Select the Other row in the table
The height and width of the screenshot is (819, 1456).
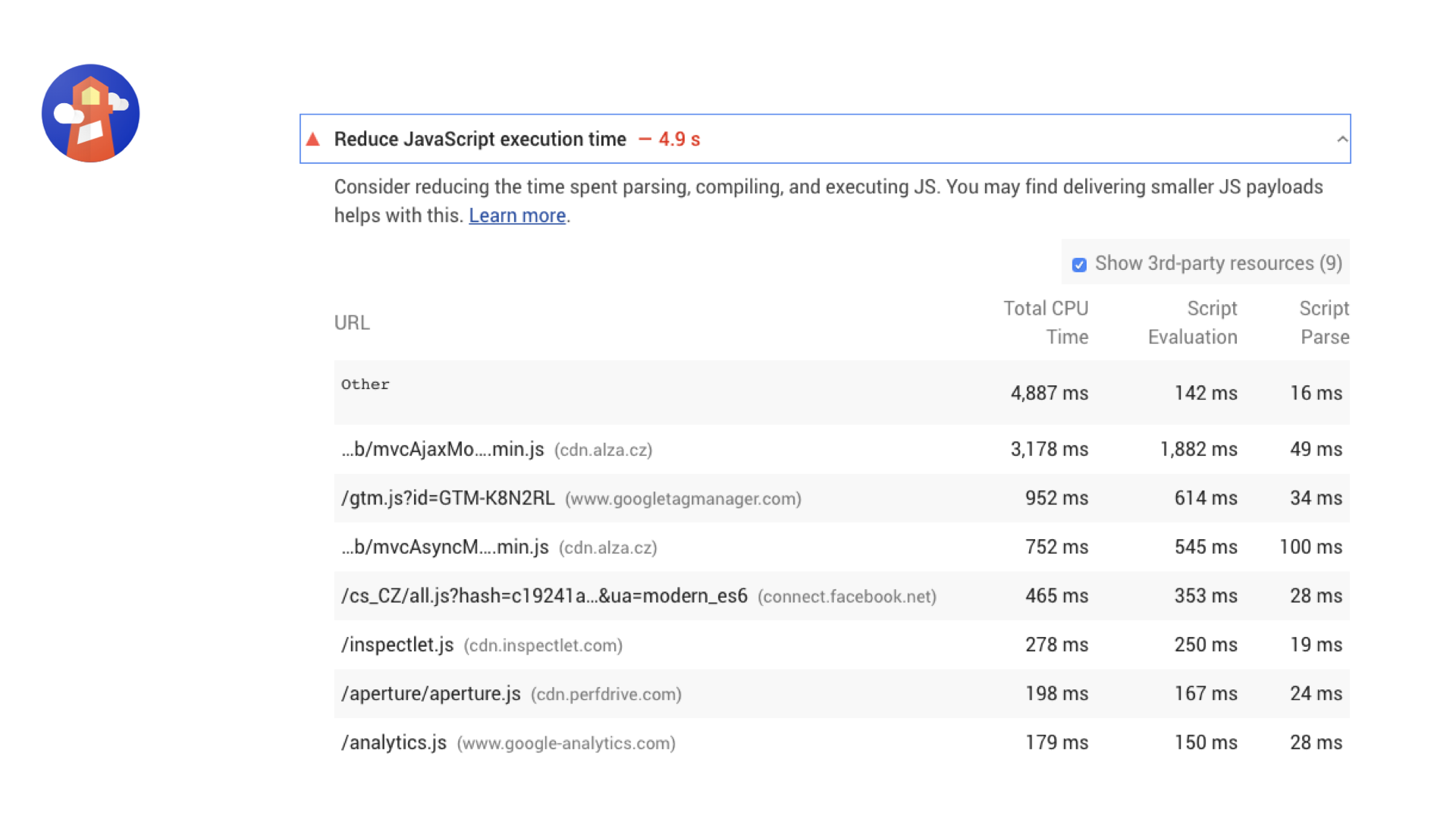(x=366, y=384)
